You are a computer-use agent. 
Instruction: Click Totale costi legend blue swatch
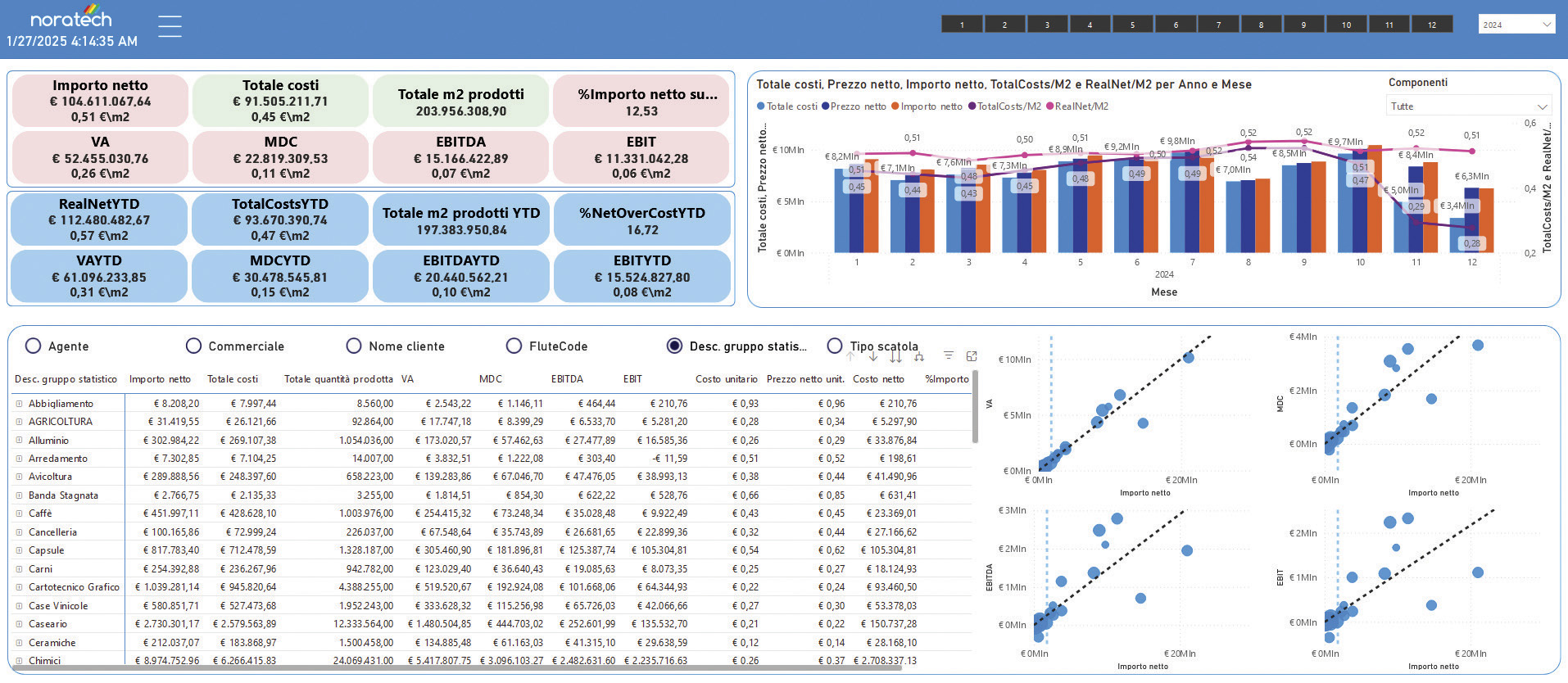point(761,106)
